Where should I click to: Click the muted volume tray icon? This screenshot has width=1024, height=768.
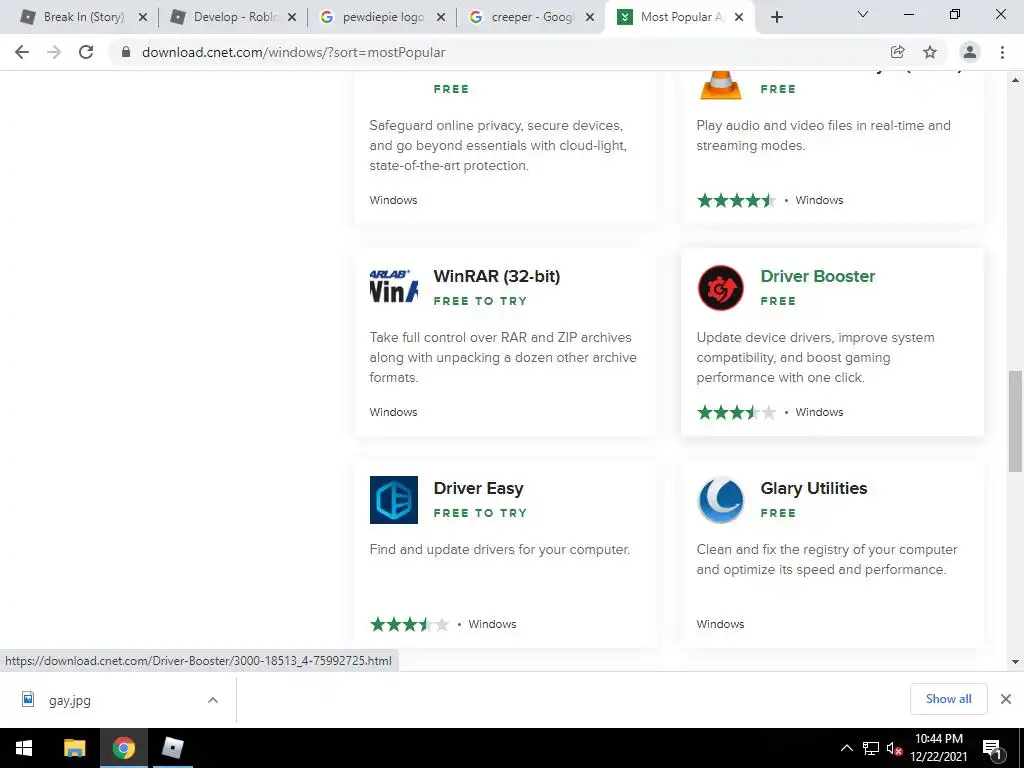pyautogui.click(x=894, y=749)
